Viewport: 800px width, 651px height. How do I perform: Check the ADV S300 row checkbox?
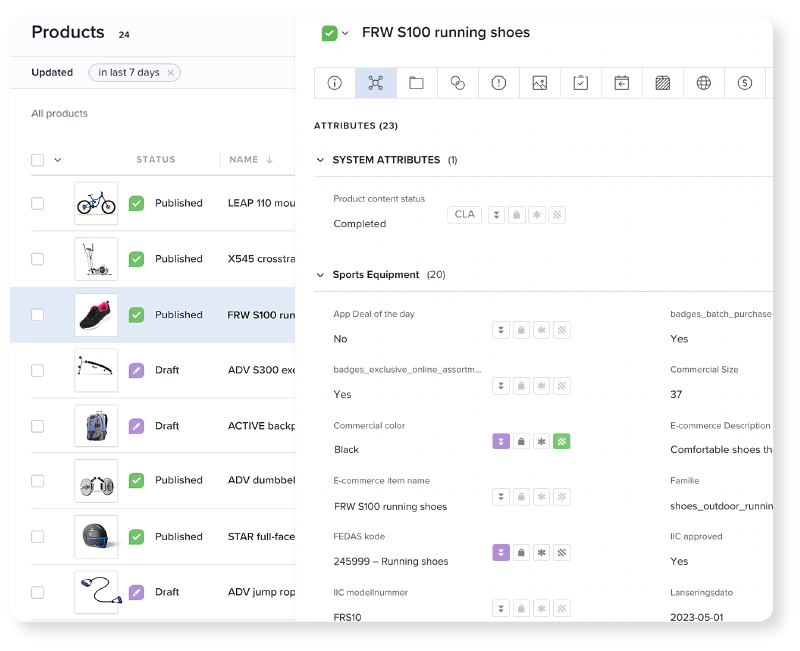tap(37, 370)
